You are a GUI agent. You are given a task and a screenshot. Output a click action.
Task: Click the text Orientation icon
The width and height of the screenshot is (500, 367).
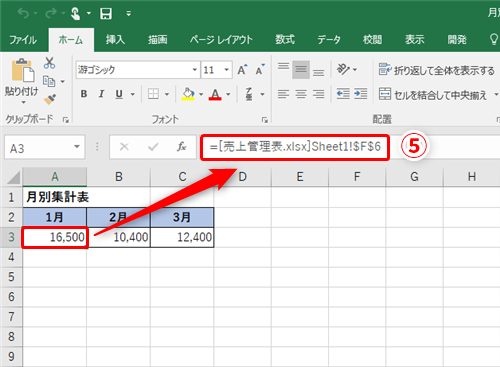point(343,70)
